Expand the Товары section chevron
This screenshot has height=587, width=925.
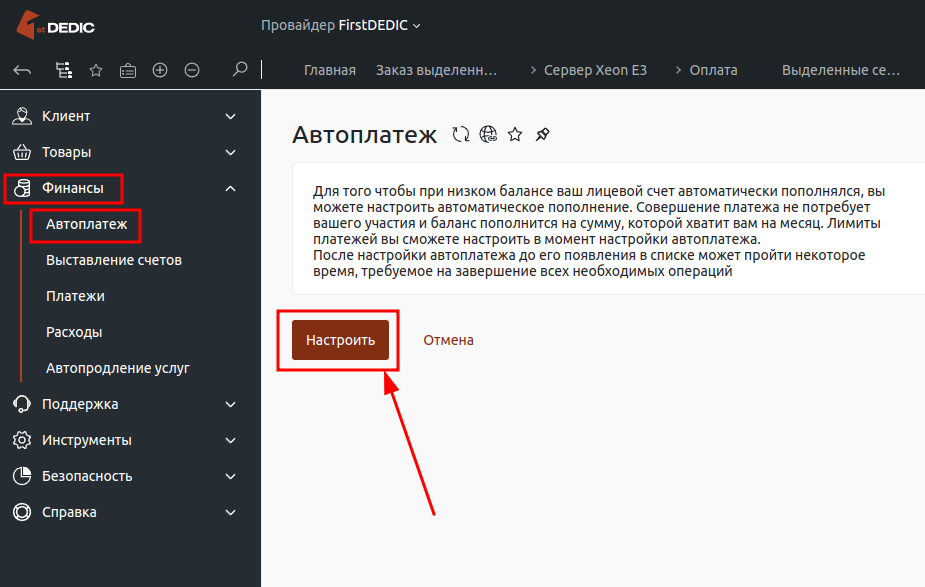(231, 153)
